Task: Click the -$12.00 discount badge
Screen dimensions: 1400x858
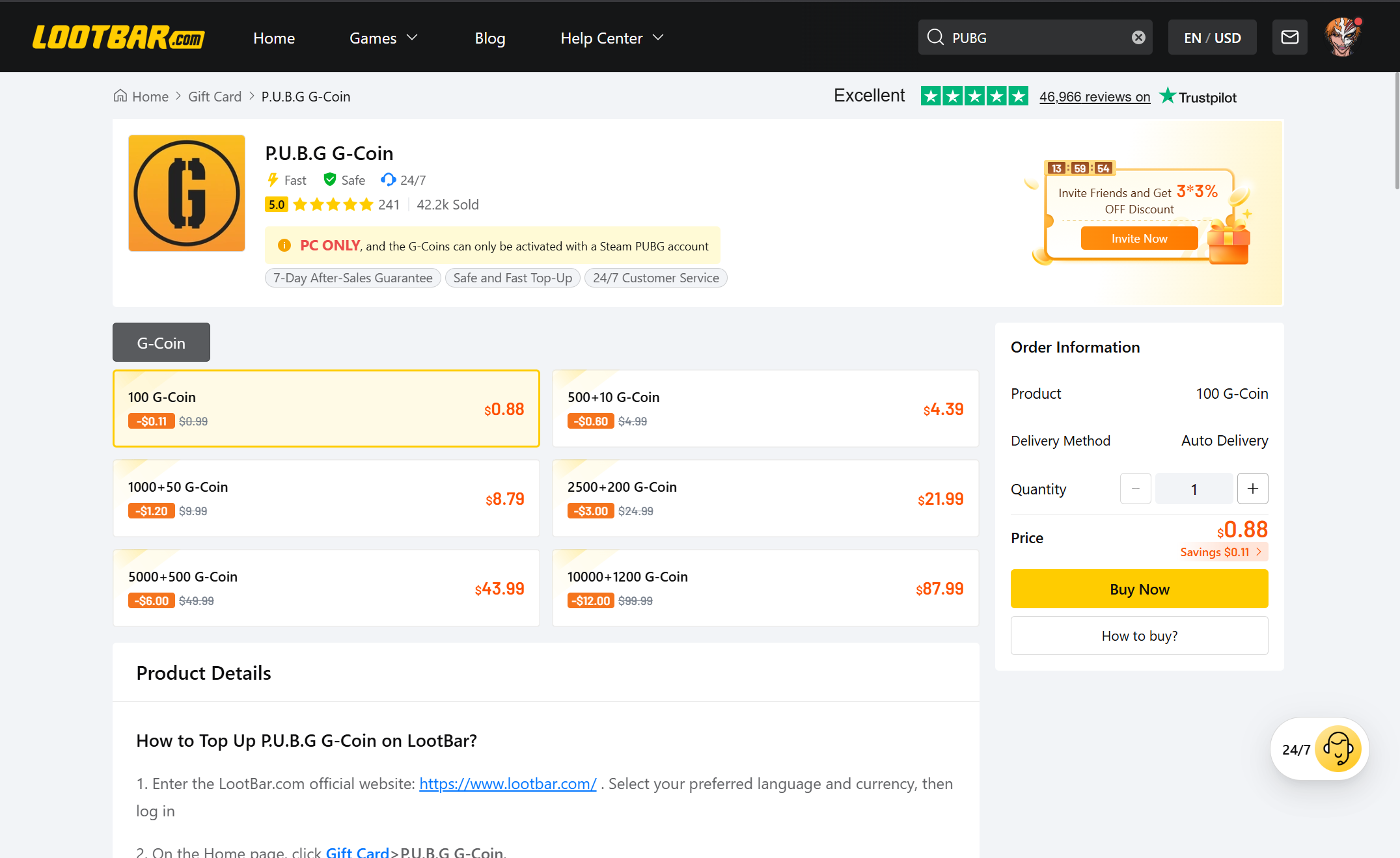Action: pyautogui.click(x=591, y=600)
